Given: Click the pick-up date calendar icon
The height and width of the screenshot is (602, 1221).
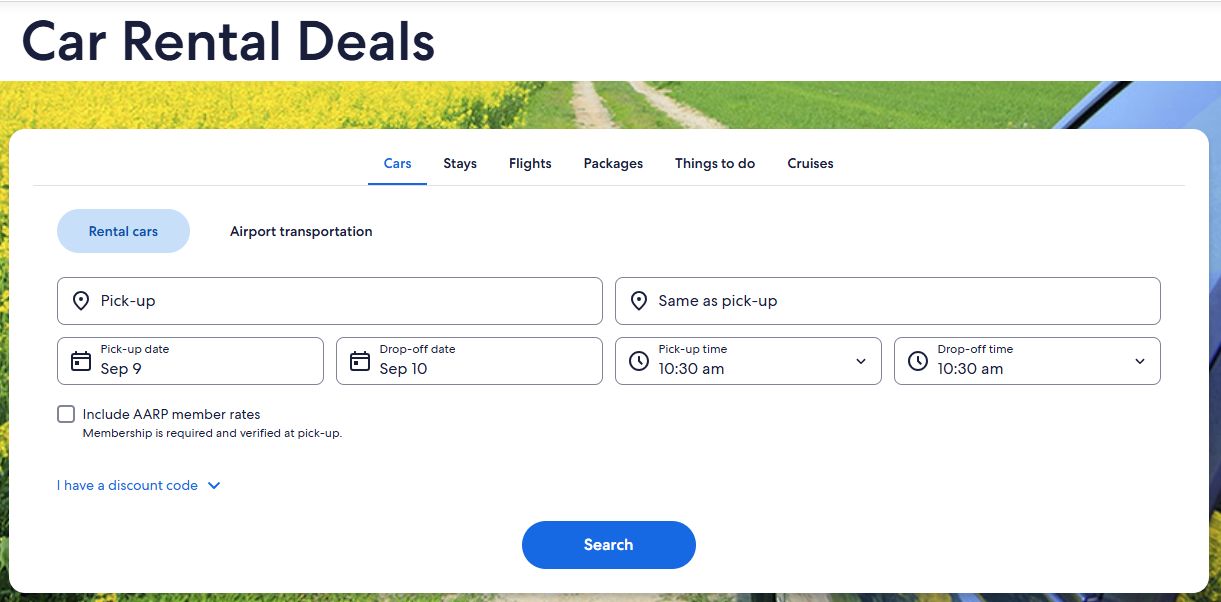Looking at the screenshot, I should pos(81,361).
